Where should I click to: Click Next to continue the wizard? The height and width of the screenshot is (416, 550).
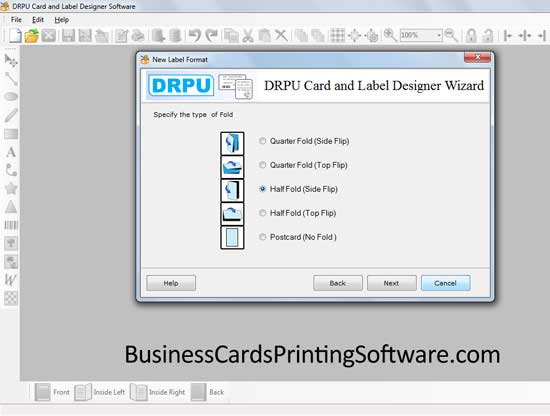(391, 283)
